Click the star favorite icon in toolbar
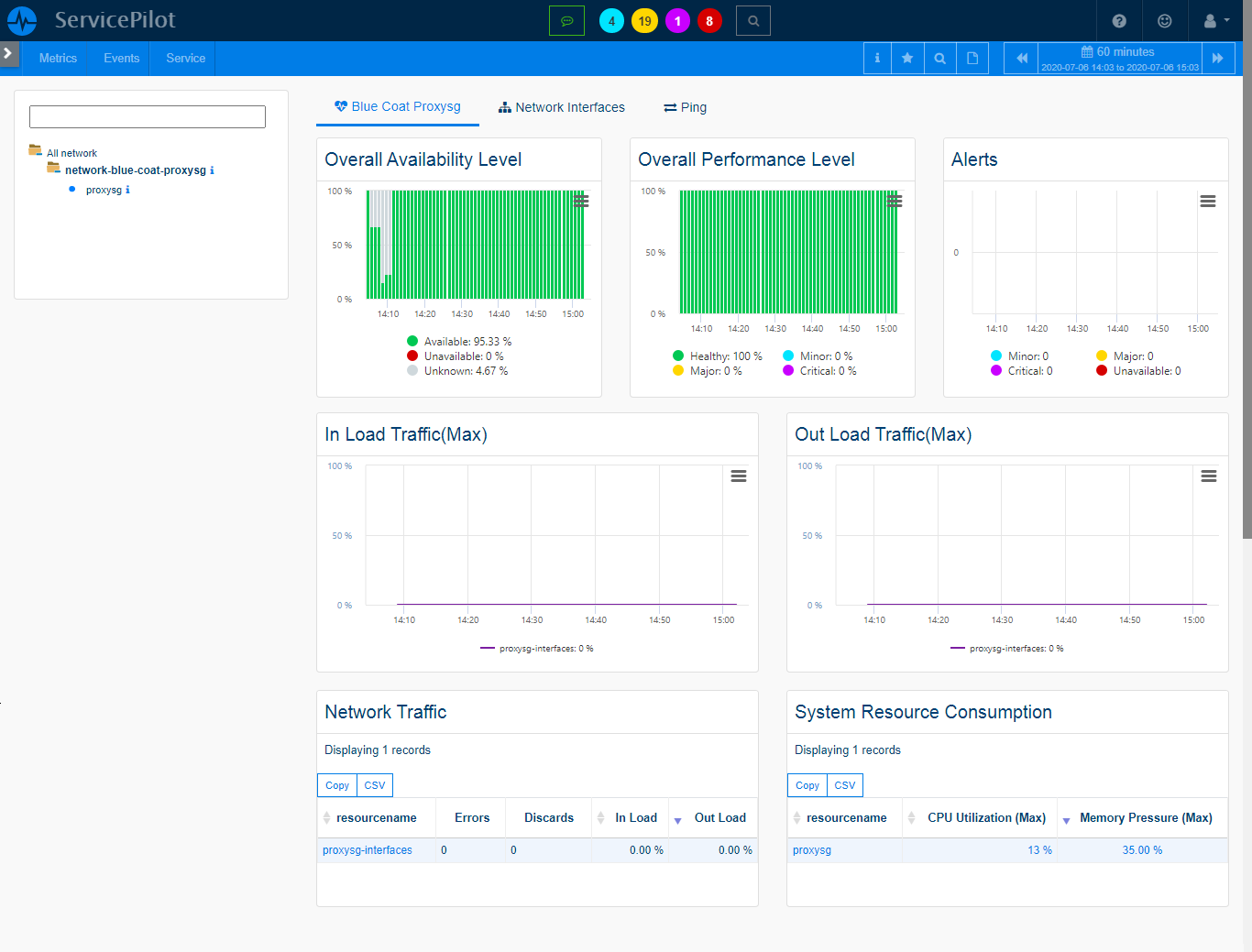The height and width of the screenshot is (952, 1252). point(907,59)
